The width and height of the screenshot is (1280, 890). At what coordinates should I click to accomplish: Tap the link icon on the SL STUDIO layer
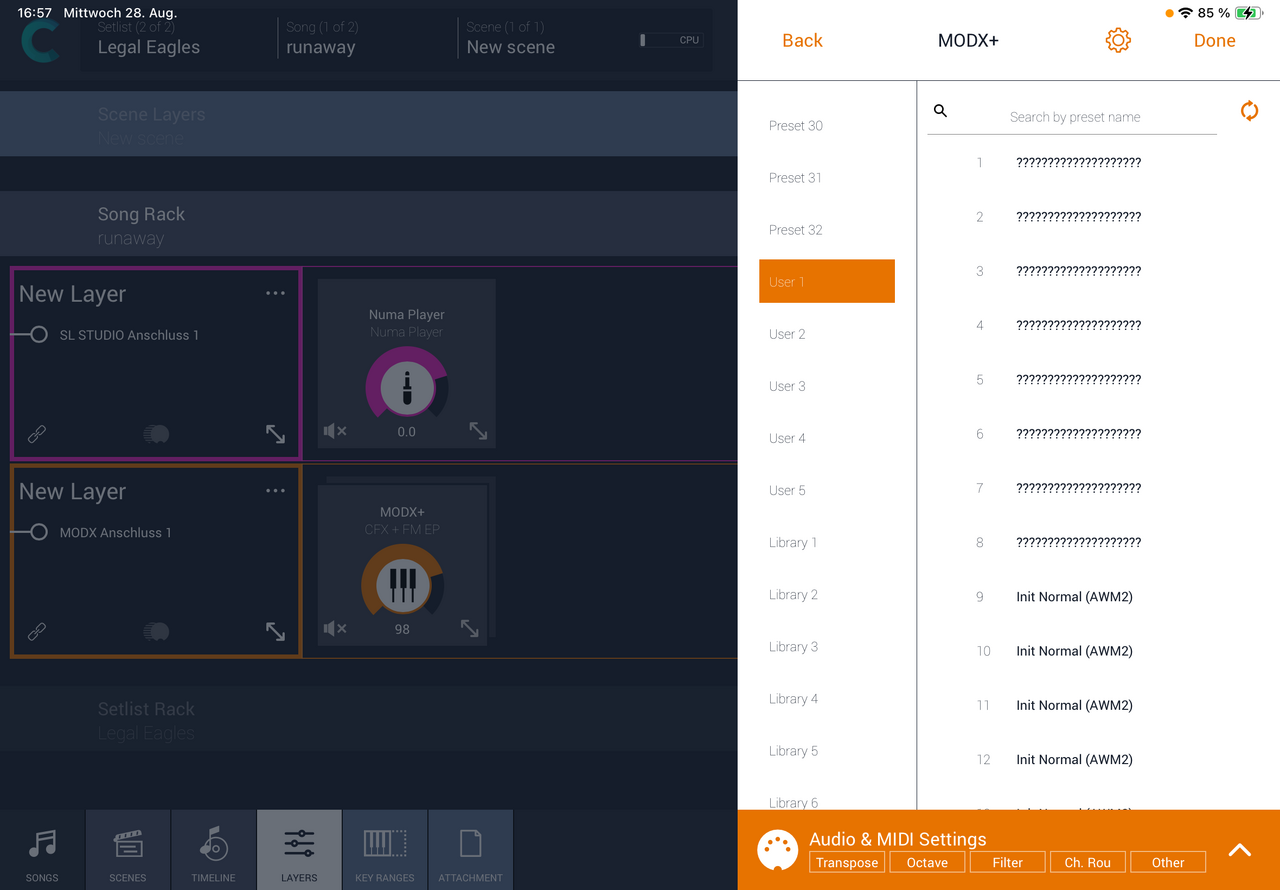[36, 434]
